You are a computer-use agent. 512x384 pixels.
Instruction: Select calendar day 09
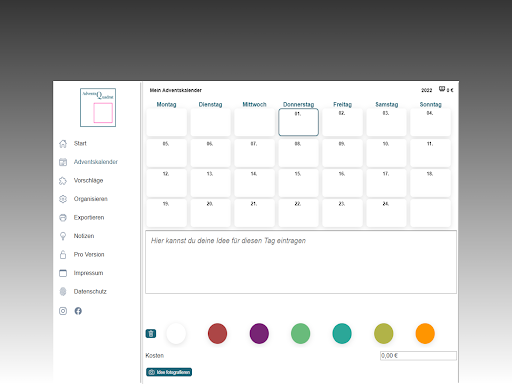click(x=342, y=153)
